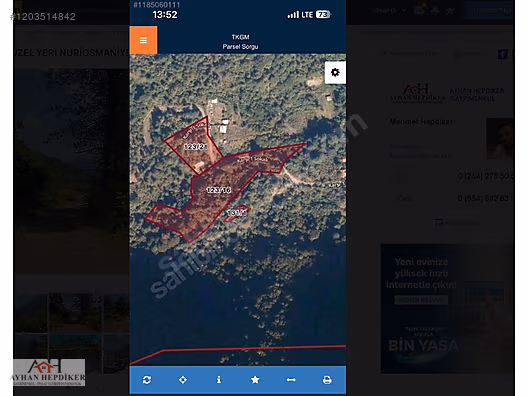This screenshot has height=396, width=528.
Task: Click the 13:52 clock in status bar
Action: pos(165,14)
